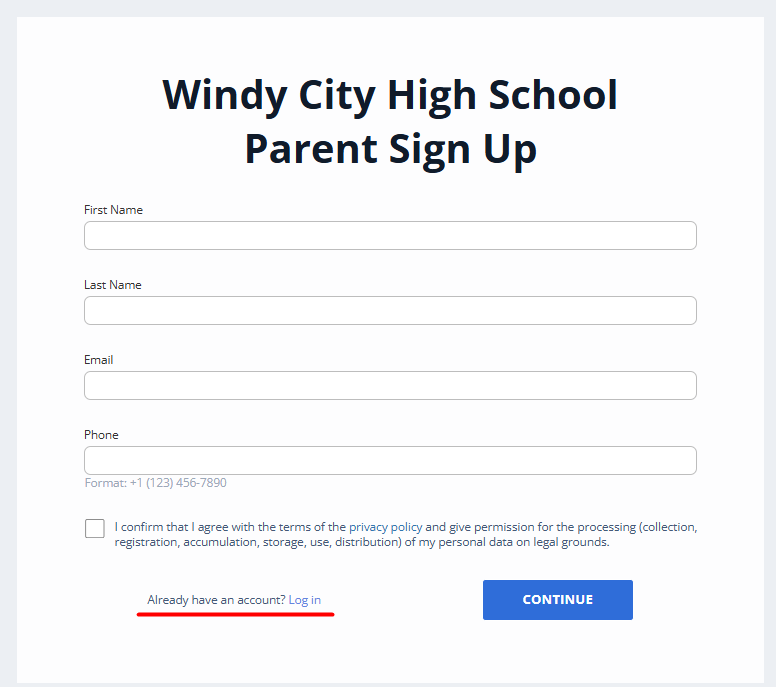Click the First Name input field
This screenshot has width=776, height=687.
tap(390, 236)
